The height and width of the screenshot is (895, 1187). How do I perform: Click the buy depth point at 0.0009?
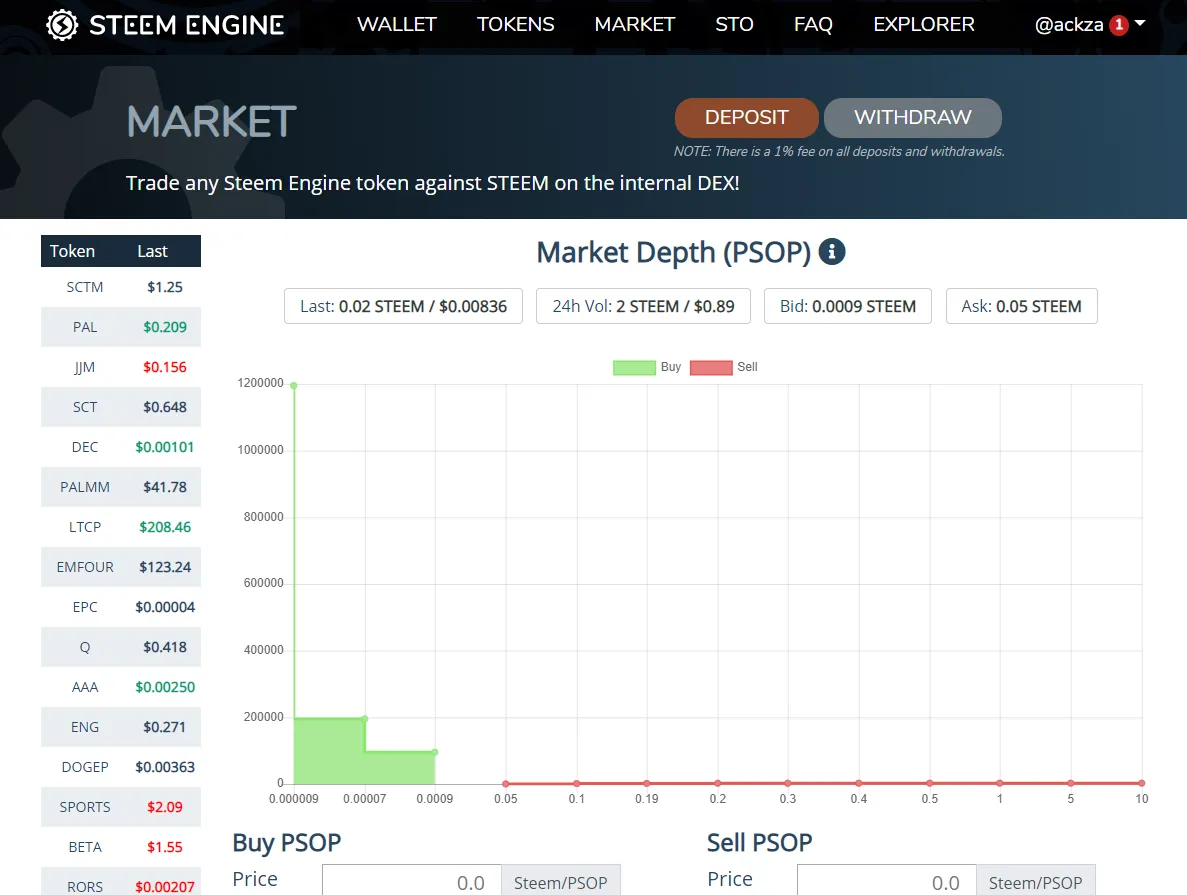435,752
